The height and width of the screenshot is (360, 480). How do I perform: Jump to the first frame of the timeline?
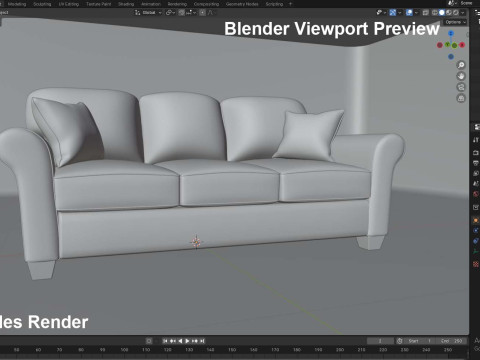[x=165, y=341]
